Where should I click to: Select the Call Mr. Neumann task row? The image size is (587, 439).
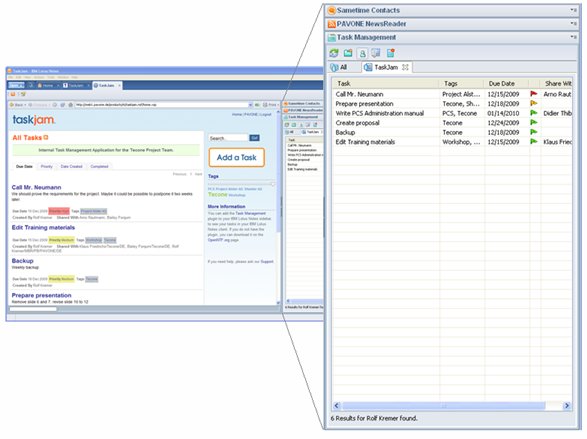(452, 94)
